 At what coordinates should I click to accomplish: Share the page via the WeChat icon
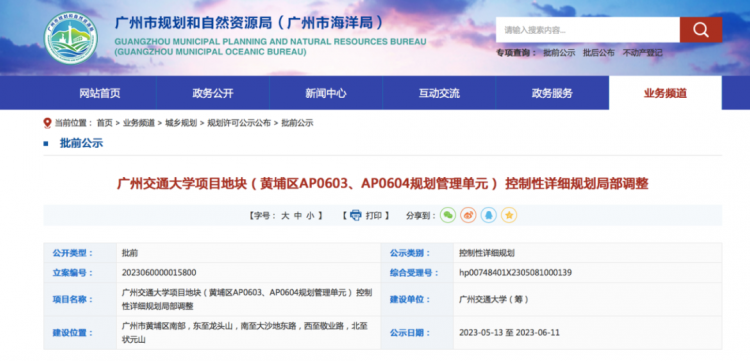pyautogui.click(x=448, y=215)
